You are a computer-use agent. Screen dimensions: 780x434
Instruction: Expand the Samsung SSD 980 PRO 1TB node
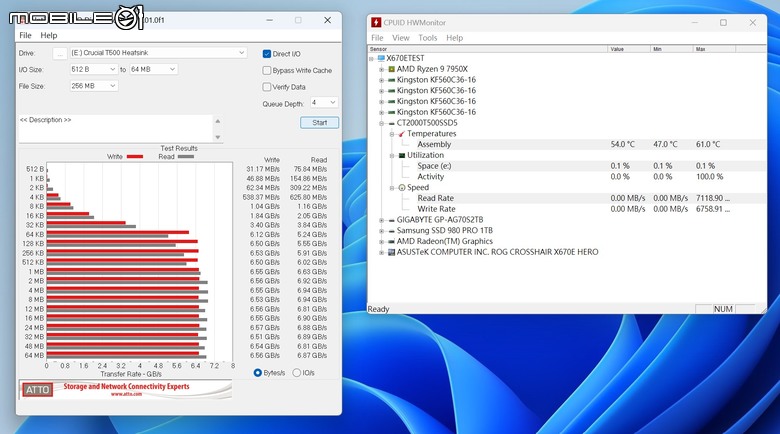click(382, 231)
